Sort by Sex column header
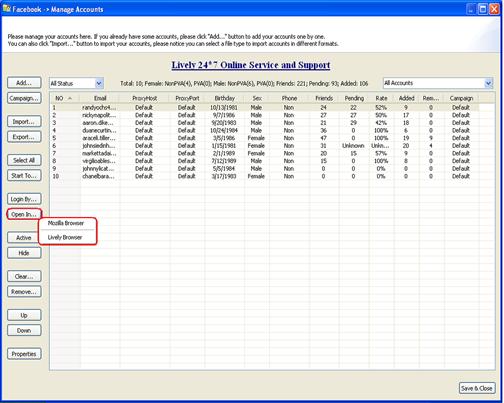This screenshot has width=504, height=403. pos(257,98)
